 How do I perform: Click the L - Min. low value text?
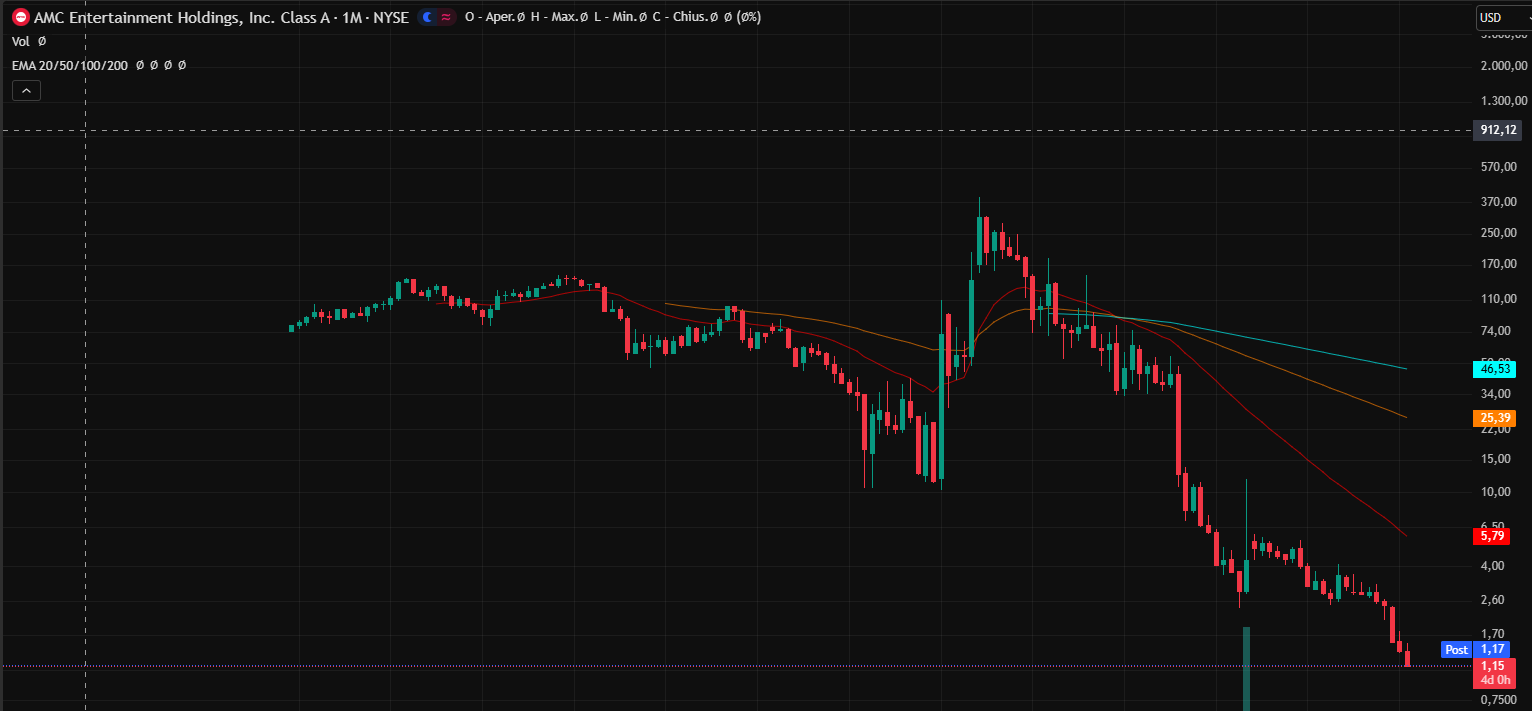pos(622,17)
